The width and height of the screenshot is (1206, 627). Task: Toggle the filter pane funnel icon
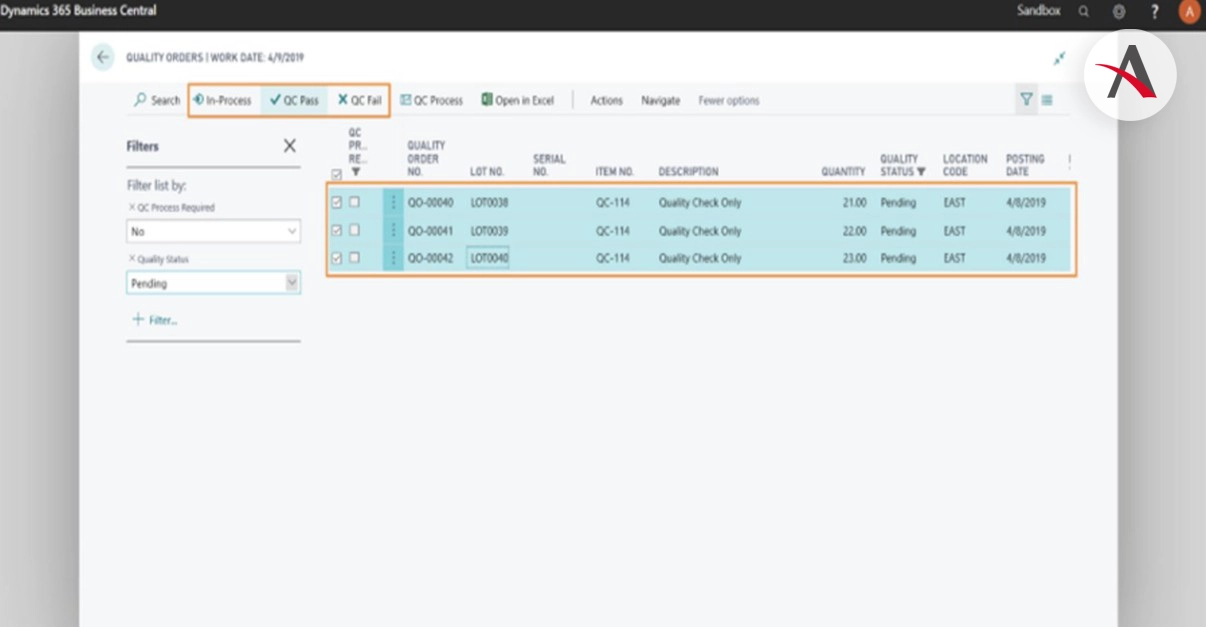tap(1026, 99)
